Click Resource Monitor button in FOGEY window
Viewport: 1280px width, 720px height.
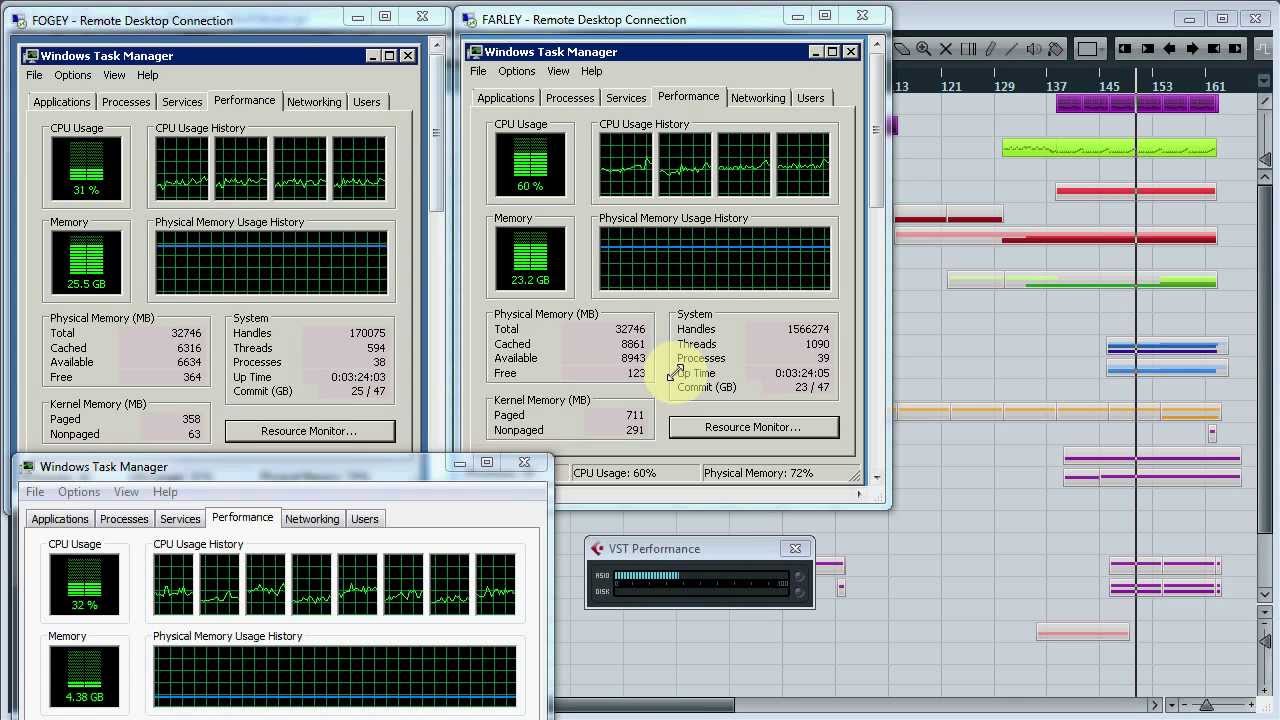coord(309,431)
